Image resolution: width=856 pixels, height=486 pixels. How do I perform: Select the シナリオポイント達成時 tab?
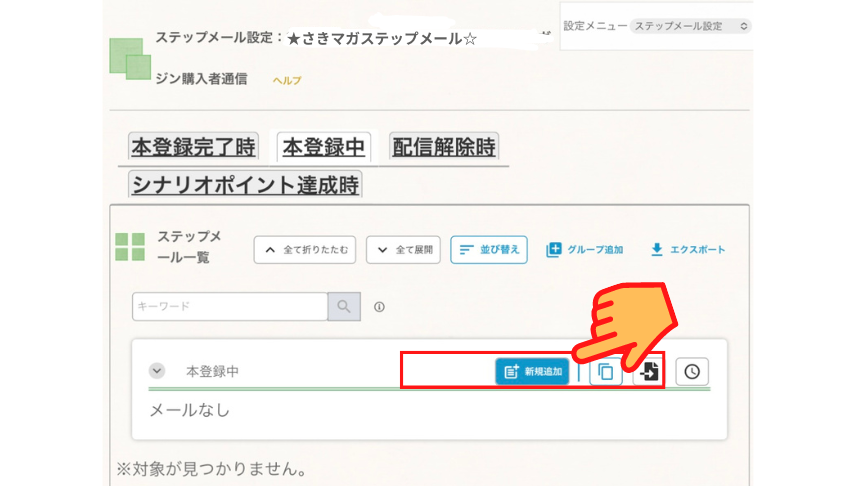point(245,185)
